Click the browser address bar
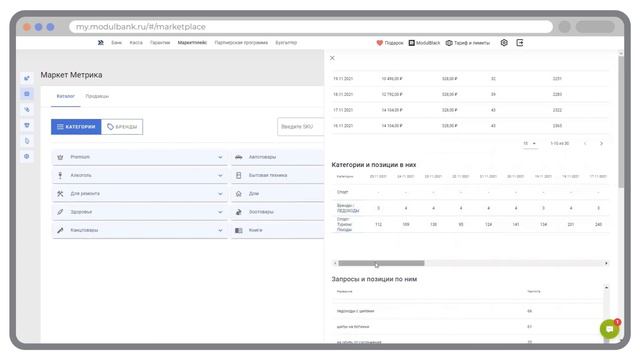 (311, 27)
